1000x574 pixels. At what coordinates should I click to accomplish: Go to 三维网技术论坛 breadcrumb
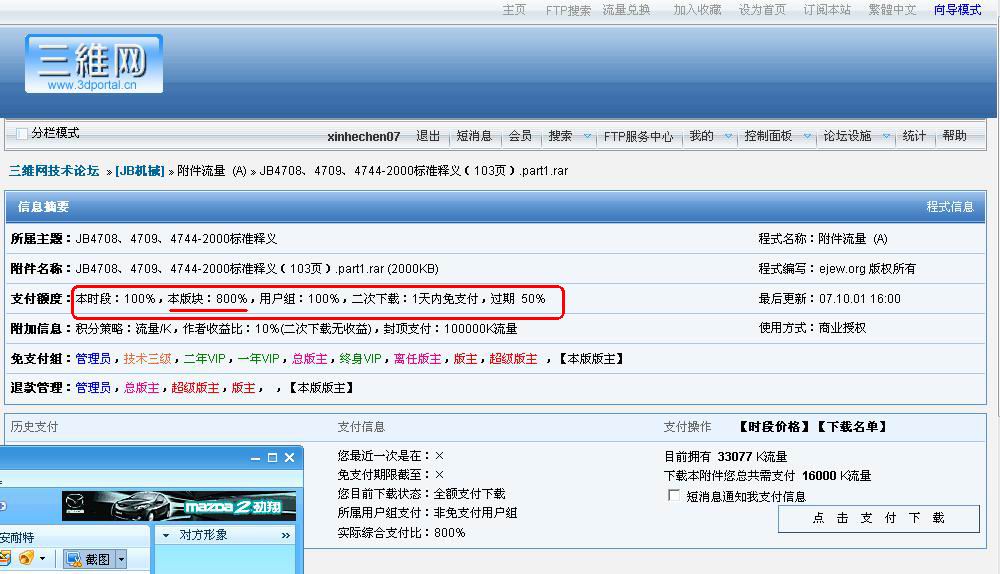click(x=54, y=170)
